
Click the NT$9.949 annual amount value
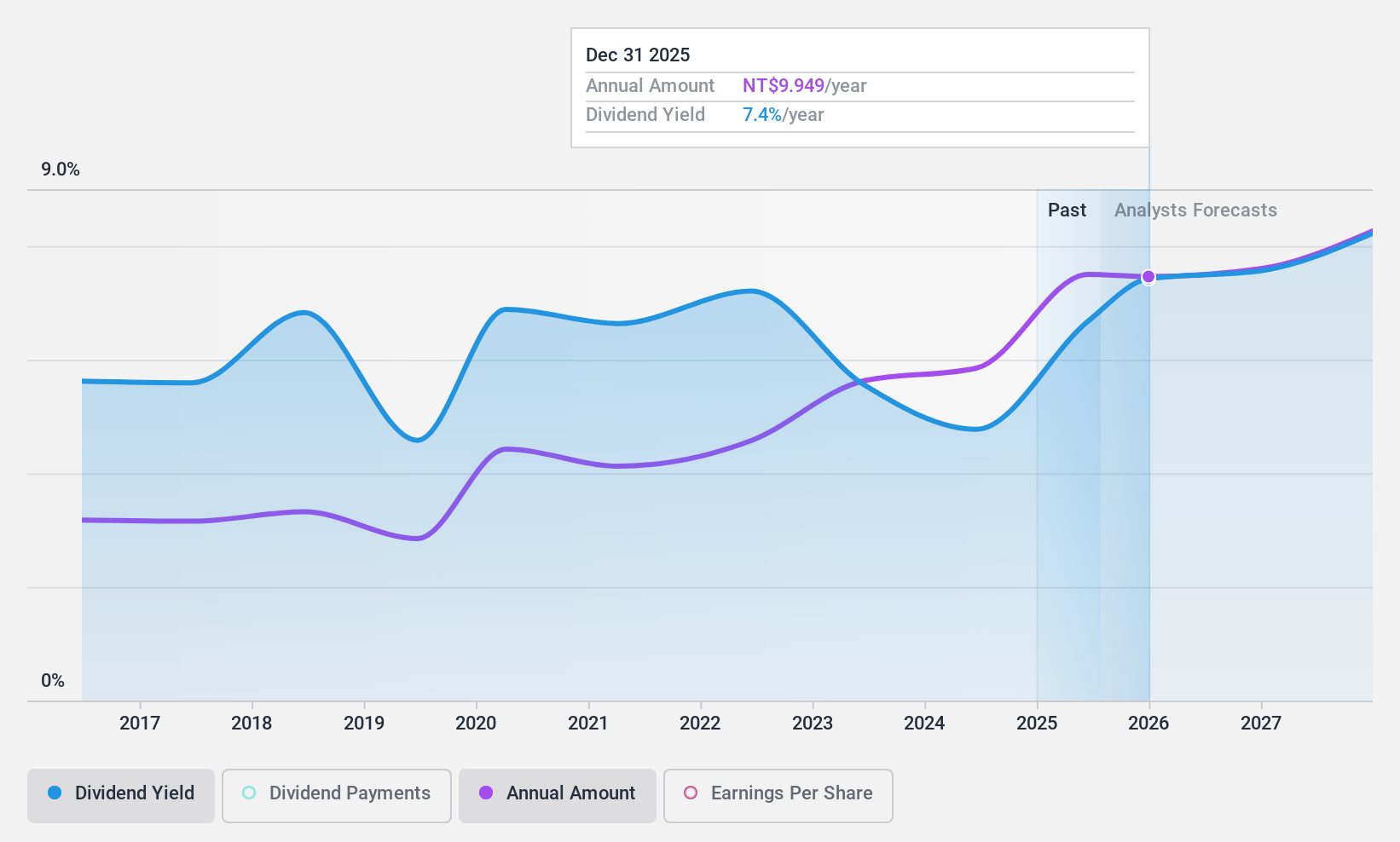click(784, 86)
